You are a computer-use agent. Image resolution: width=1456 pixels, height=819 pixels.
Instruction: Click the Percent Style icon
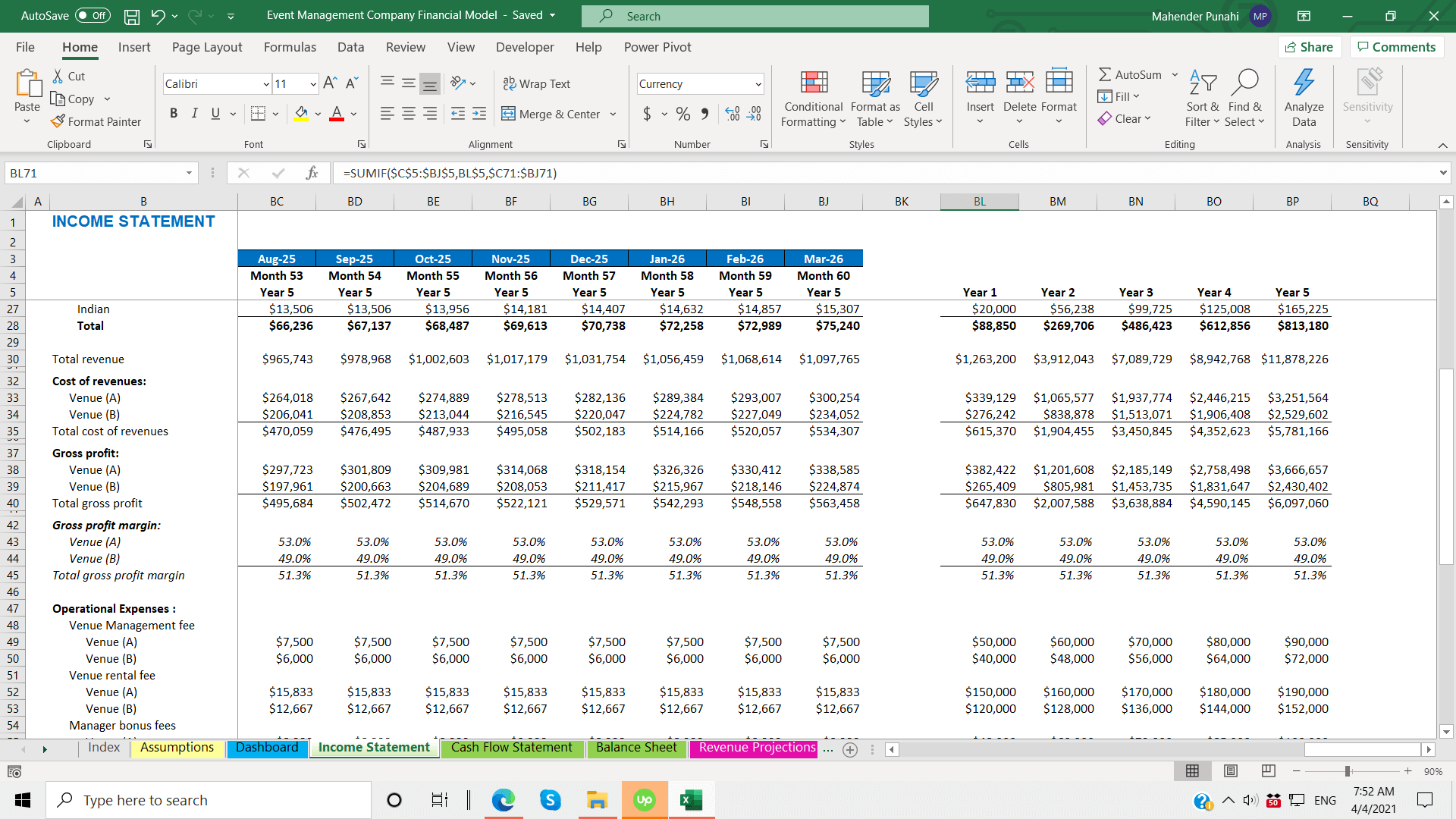click(x=683, y=114)
